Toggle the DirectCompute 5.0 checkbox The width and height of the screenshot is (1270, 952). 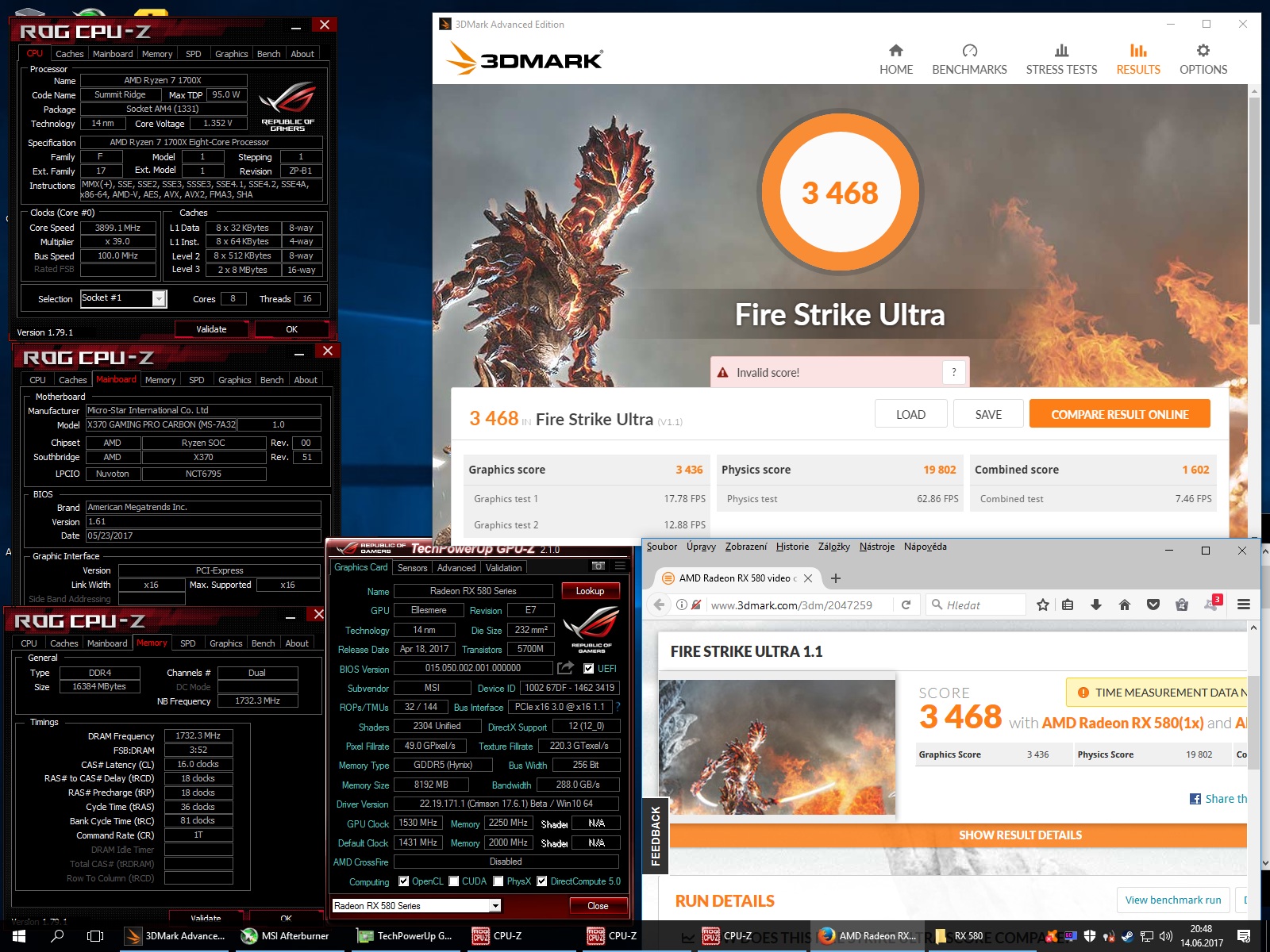pyautogui.click(x=541, y=881)
